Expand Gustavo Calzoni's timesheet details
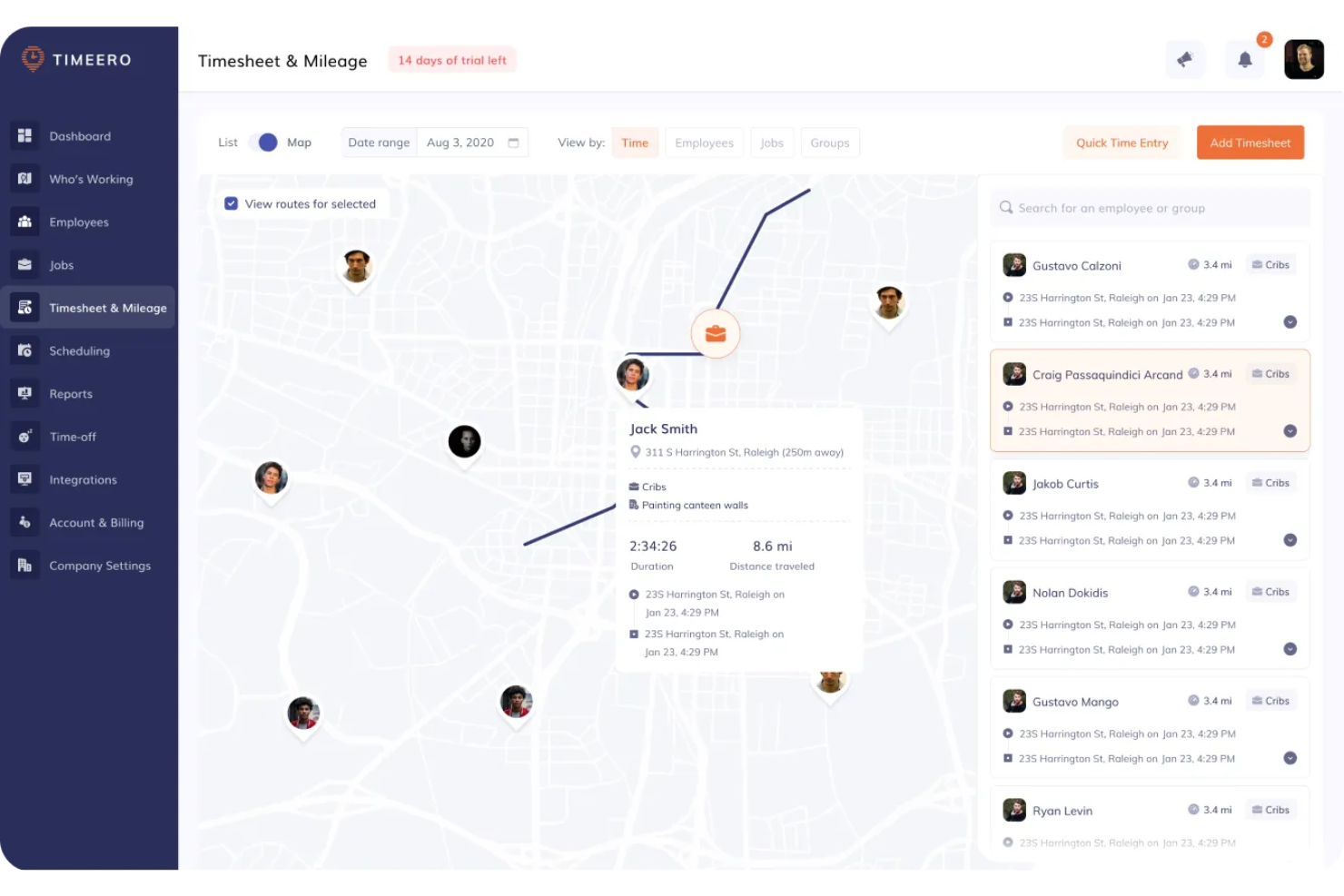This screenshot has height=896, width=1344. [x=1290, y=322]
